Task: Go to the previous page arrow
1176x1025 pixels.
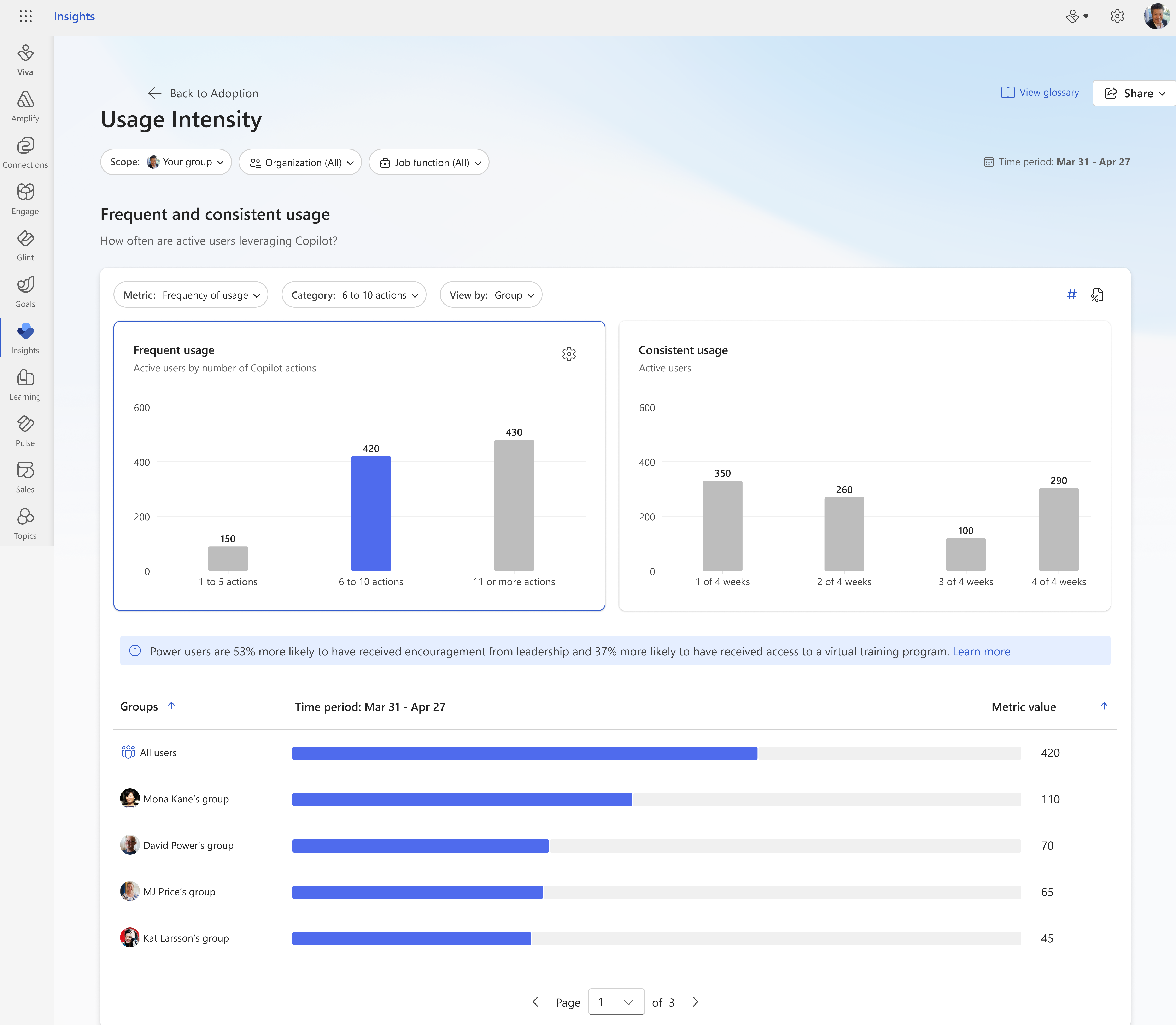Action: tap(535, 1002)
